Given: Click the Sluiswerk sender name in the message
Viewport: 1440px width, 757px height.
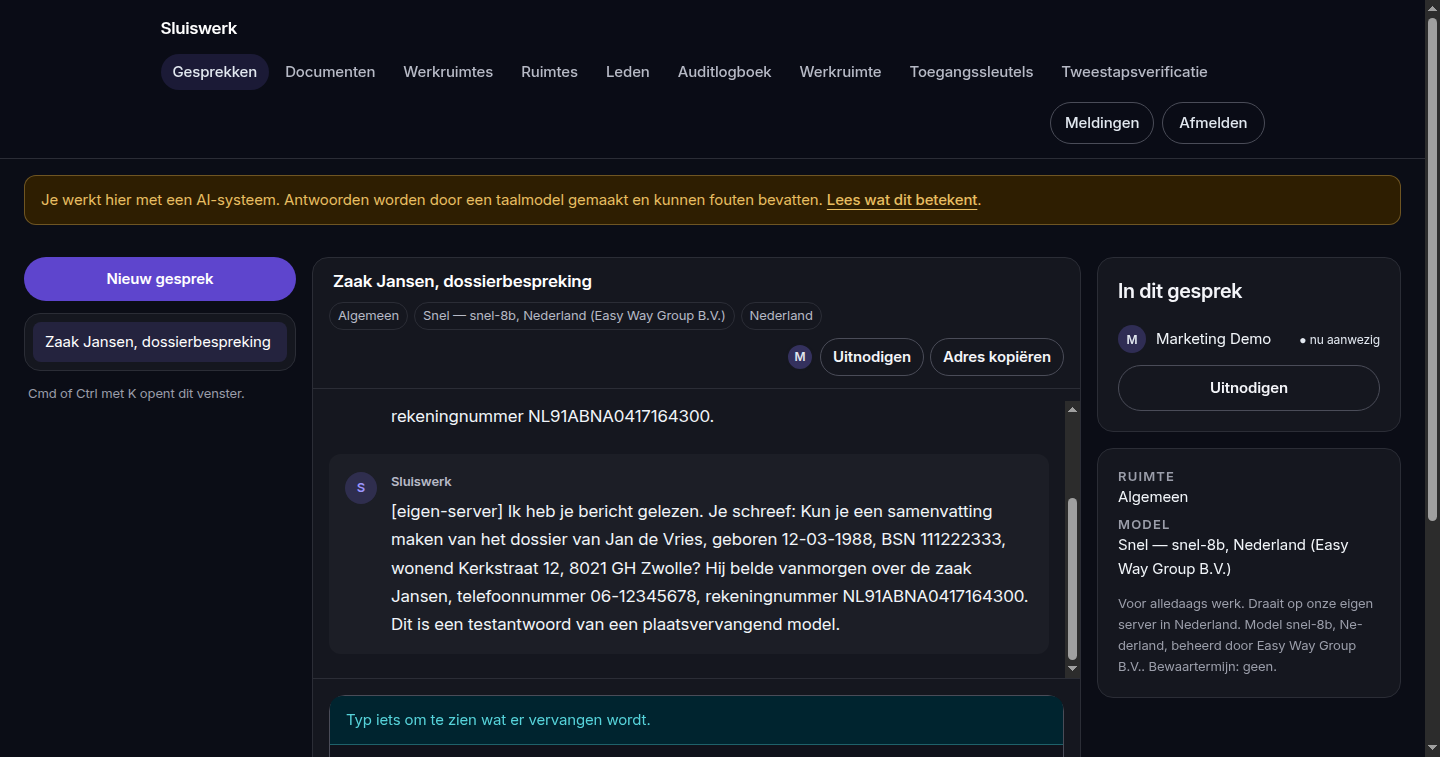Looking at the screenshot, I should click(421, 482).
